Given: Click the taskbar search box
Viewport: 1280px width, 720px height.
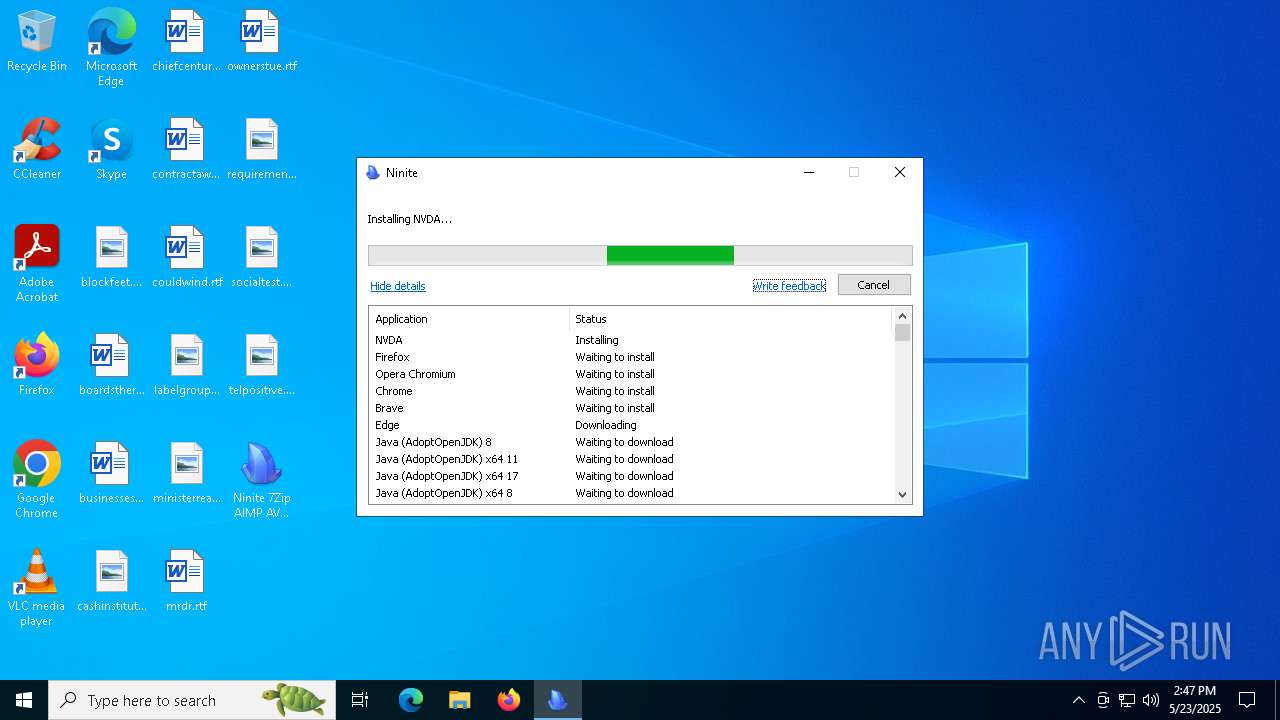Looking at the screenshot, I should [x=192, y=700].
